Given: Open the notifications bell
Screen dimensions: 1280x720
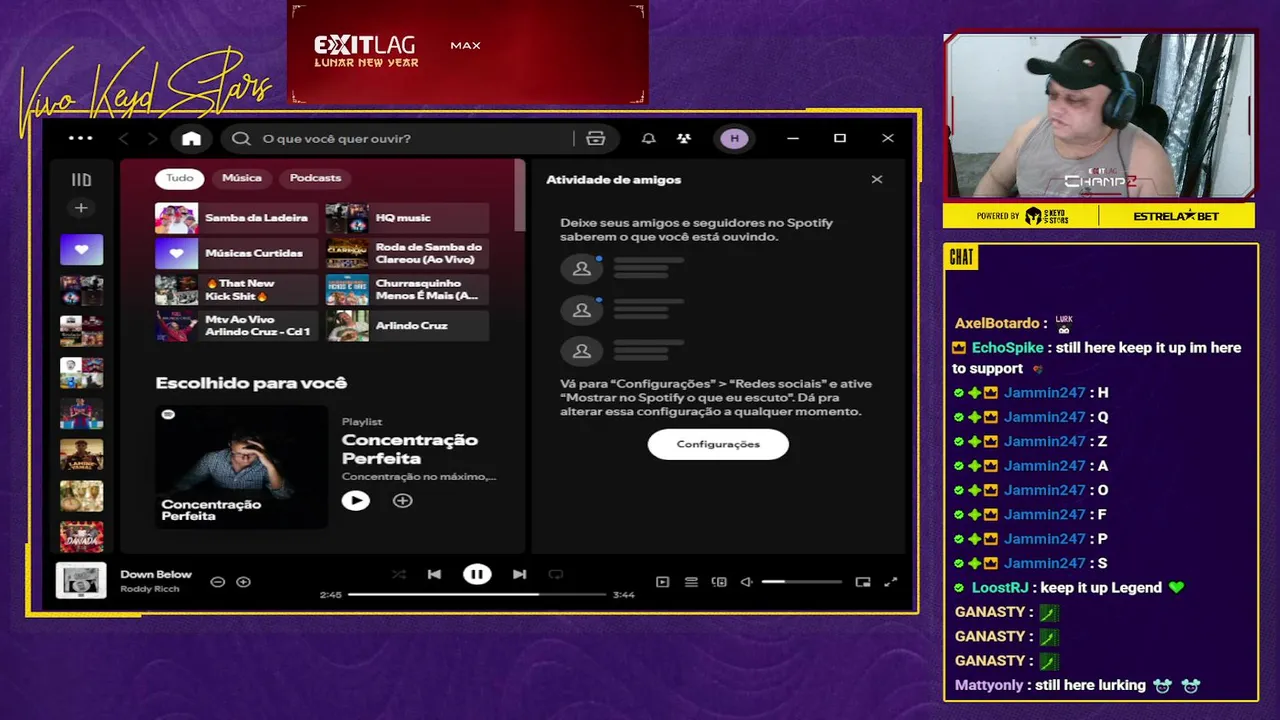Looking at the screenshot, I should point(649,138).
